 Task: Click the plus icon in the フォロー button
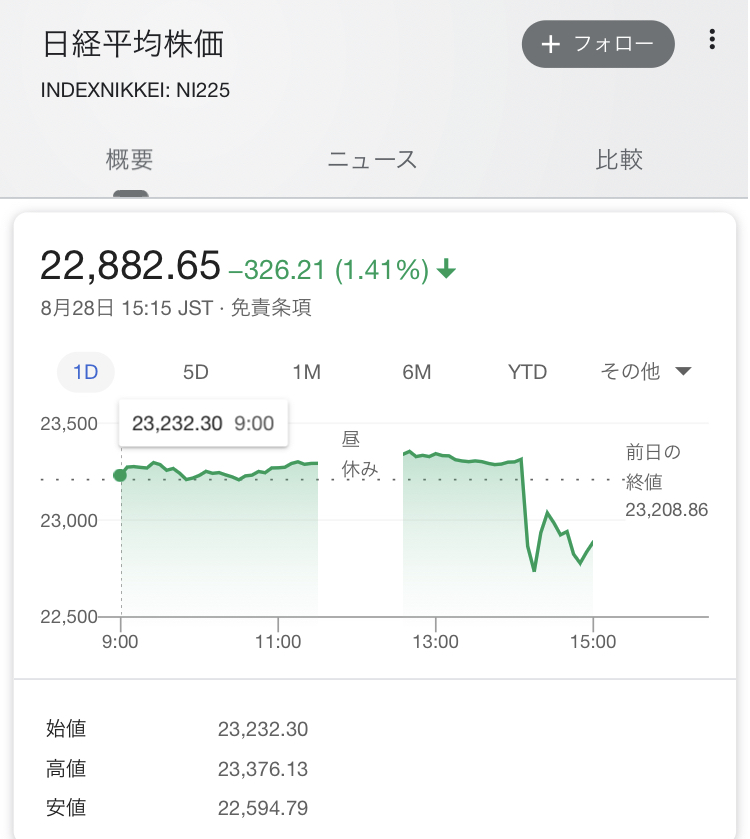pos(550,44)
